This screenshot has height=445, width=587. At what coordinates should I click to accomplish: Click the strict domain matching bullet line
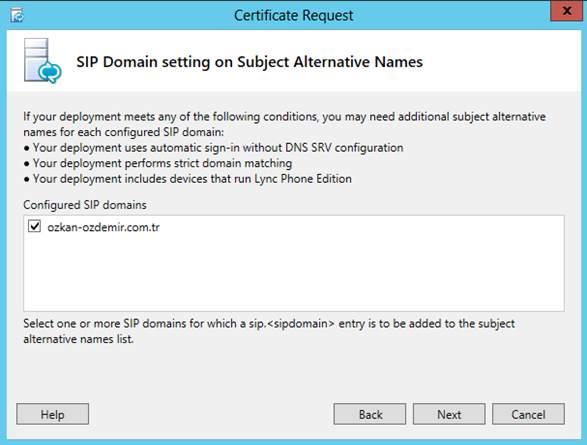click(158, 164)
